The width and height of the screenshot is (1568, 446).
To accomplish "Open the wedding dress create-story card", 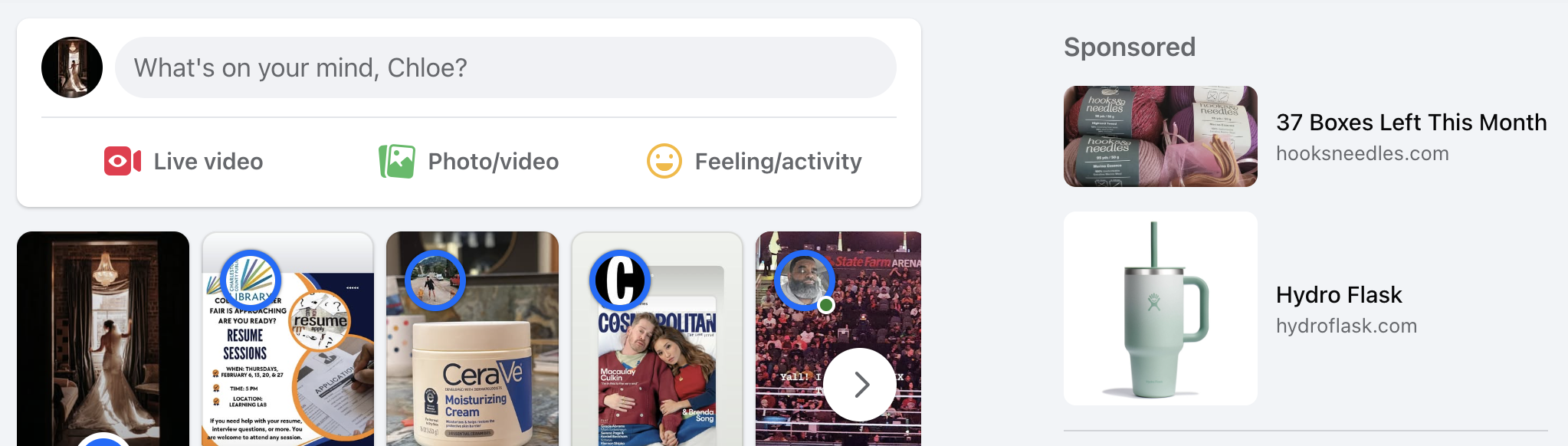I will coord(103,339).
